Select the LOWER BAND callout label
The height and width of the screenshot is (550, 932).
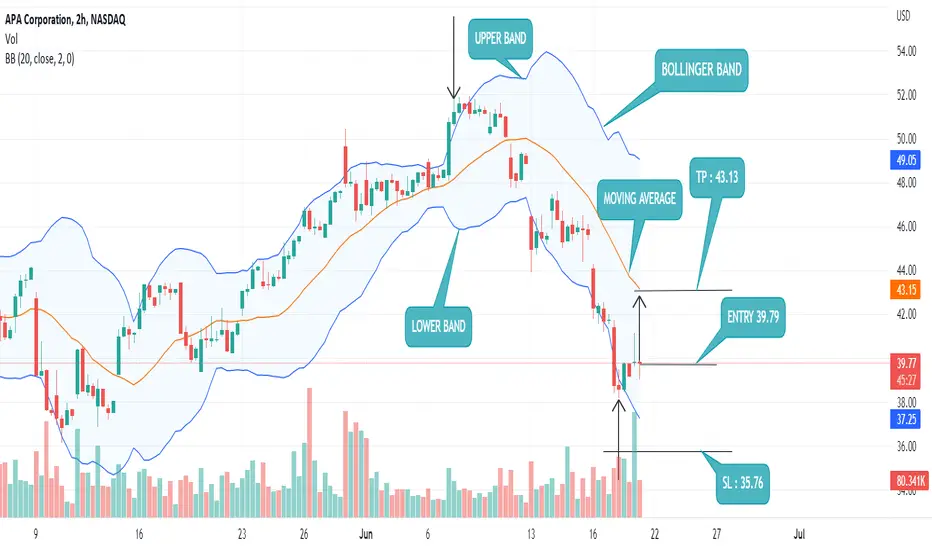tap(438, 326)
